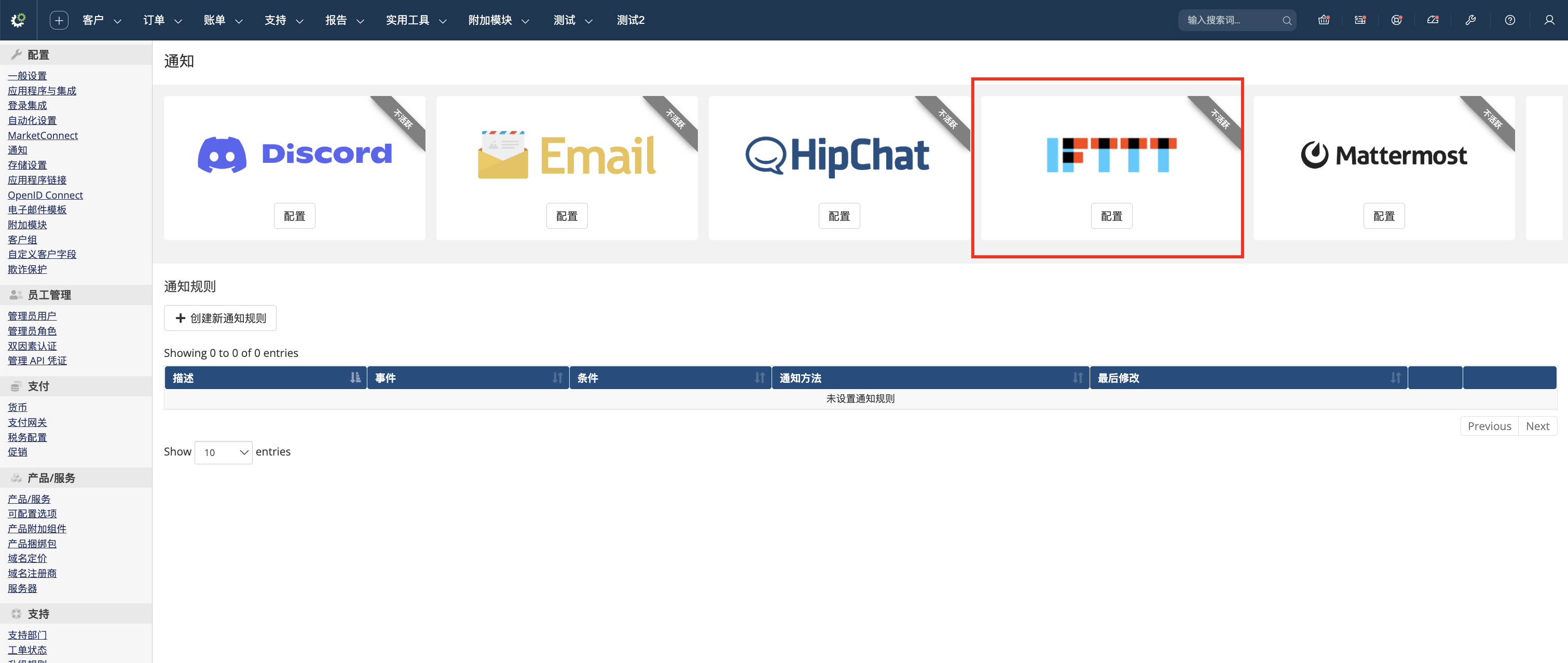Open 支持部门 sidebar link
Screen dimensions: 1568x663
tap(27, 635)
